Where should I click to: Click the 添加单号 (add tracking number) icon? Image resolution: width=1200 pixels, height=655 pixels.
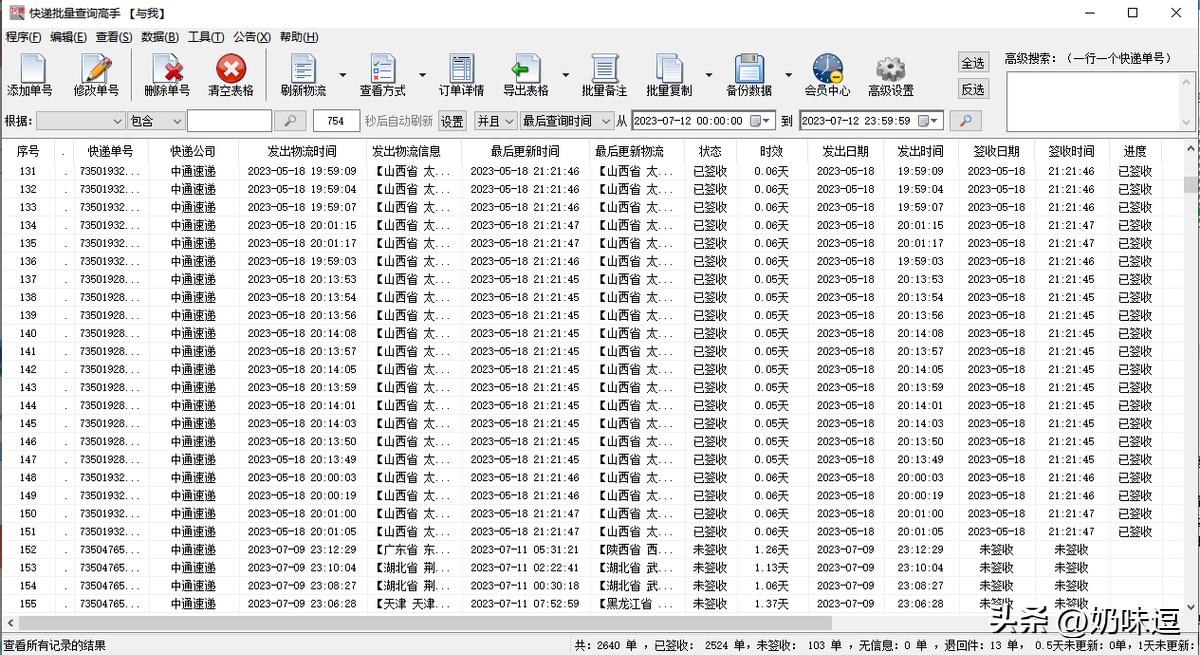pyautogui.click(x=30, y=70)
